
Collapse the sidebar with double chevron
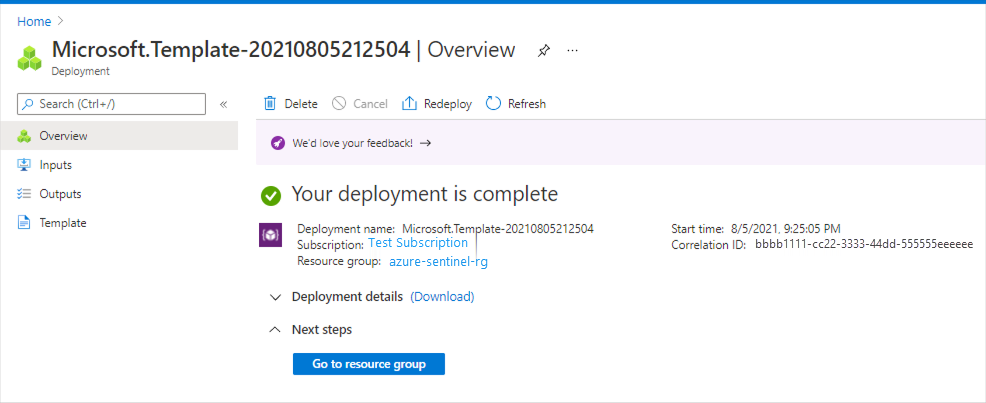pyautogui.click(x=223, y=104)
